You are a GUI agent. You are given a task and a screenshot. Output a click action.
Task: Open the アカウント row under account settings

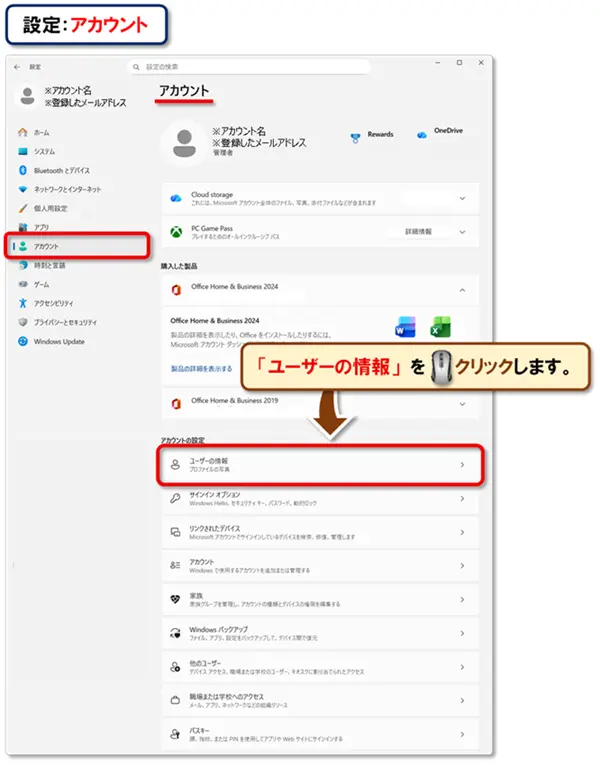(x=320, y=566)
